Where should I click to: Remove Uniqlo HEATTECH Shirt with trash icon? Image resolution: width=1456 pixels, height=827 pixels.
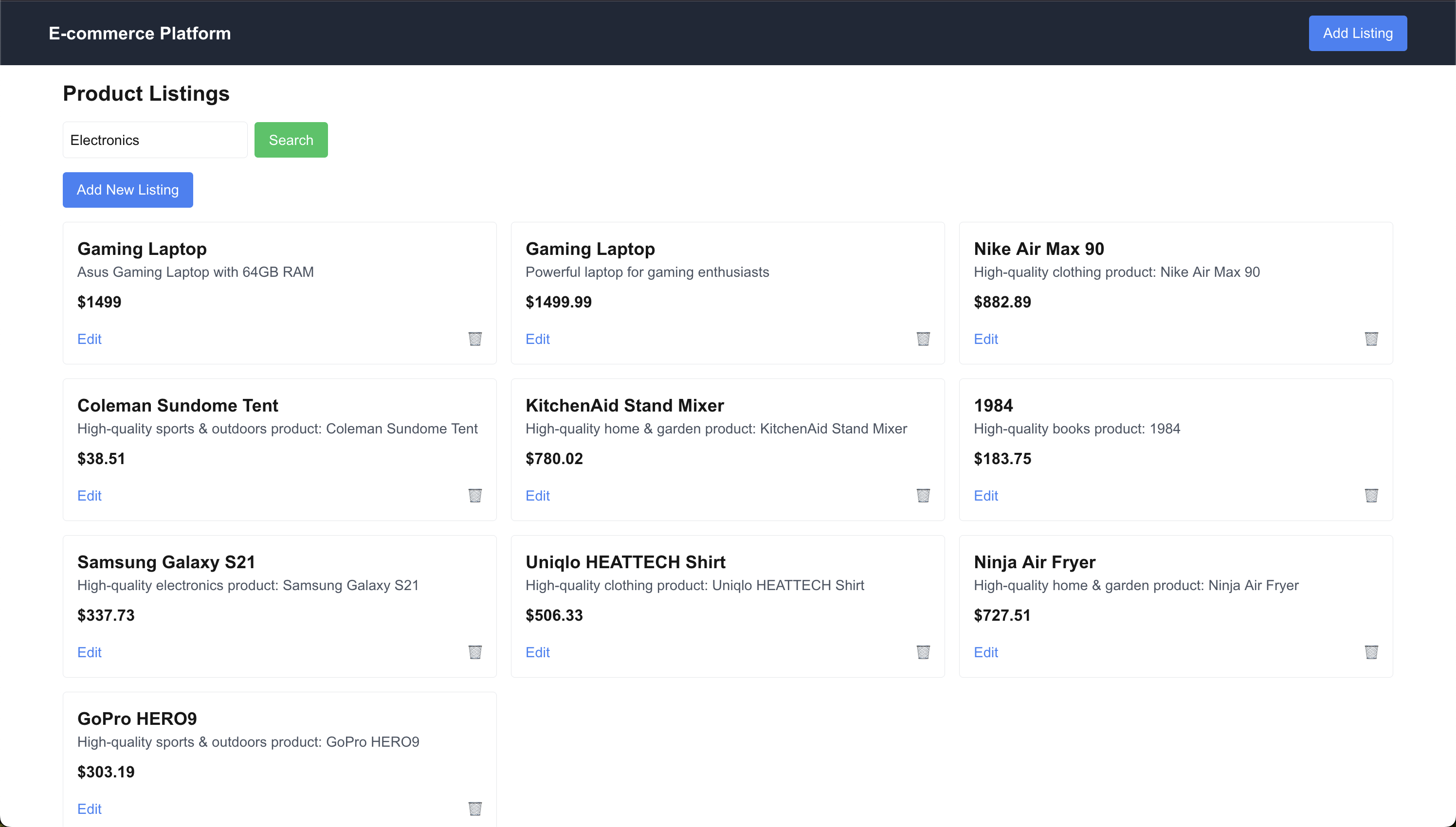(x=923, y=652)
